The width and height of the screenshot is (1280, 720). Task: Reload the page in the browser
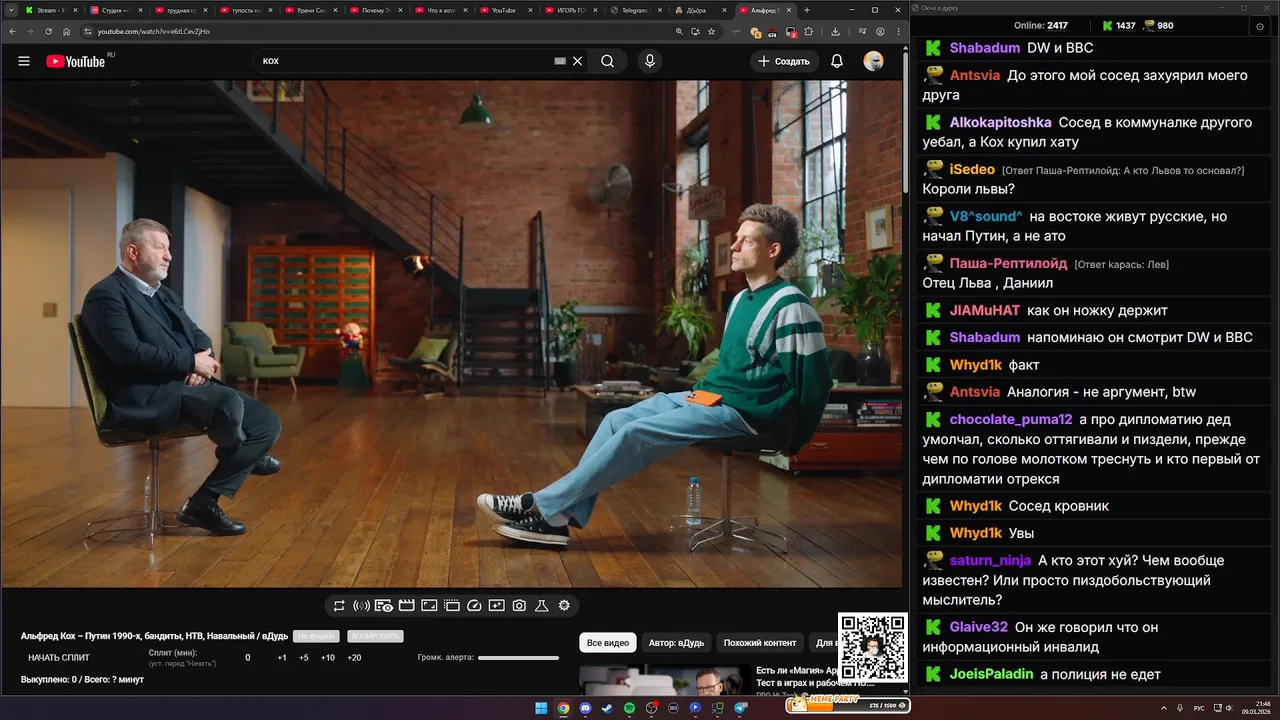tap(49, 31)
